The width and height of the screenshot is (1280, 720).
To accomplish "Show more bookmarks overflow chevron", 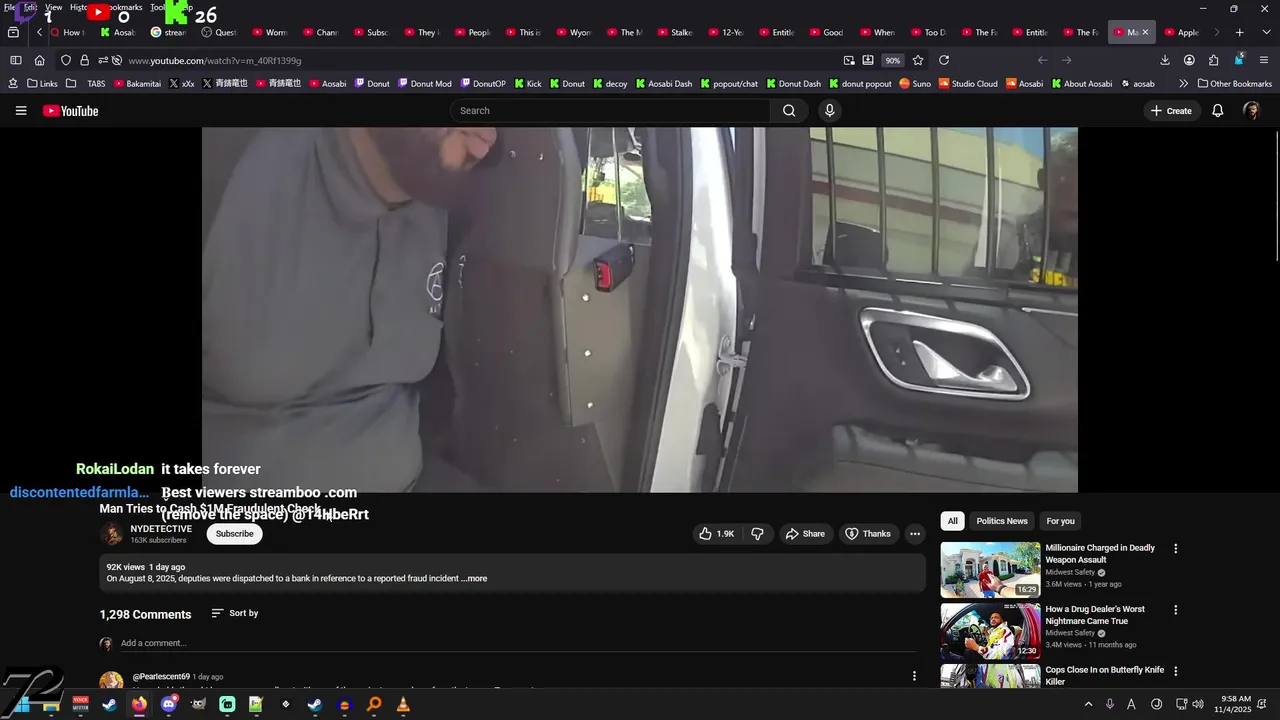I will coord(1183,84).
